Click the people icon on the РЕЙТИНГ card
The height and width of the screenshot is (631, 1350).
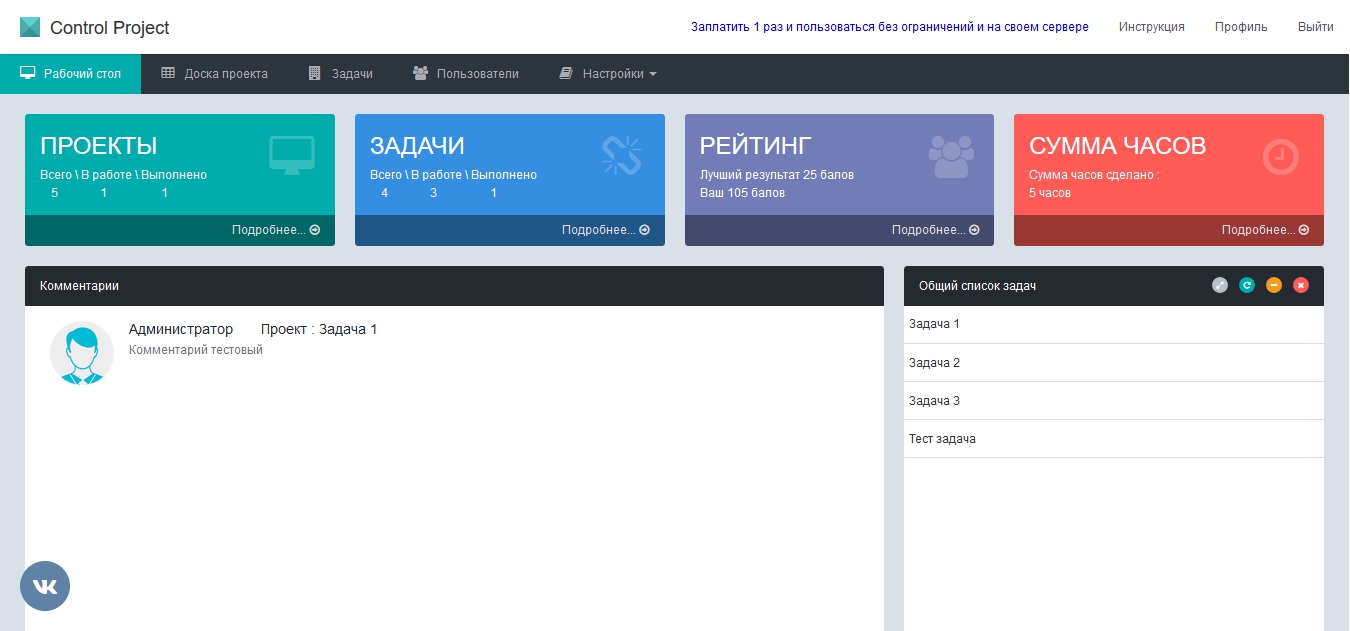click(951, 156)
